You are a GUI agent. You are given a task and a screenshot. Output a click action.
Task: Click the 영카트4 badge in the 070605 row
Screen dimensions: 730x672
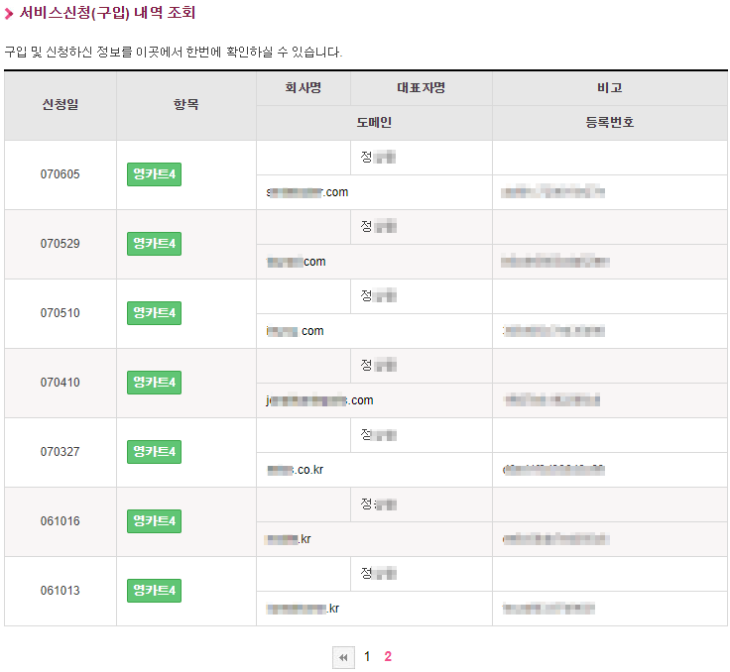154,175
